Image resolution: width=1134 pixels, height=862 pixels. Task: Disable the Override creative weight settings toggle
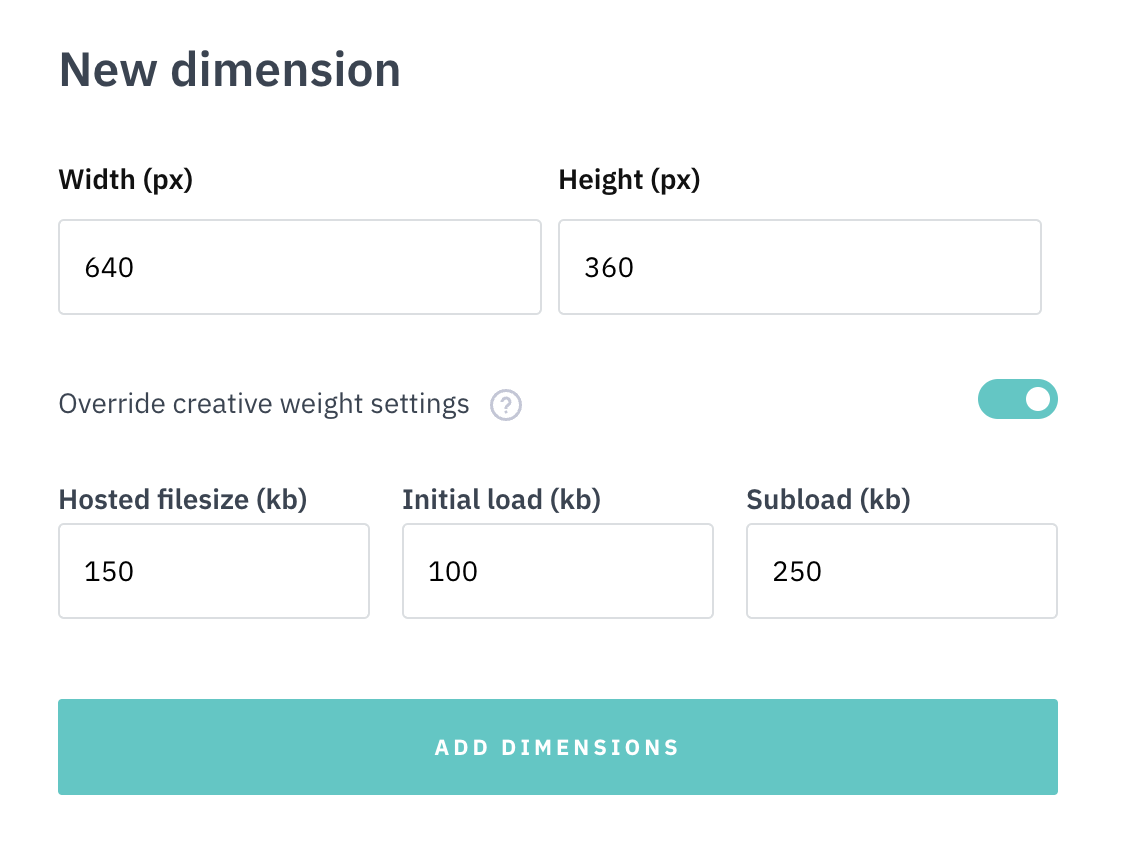(1017, 399)
